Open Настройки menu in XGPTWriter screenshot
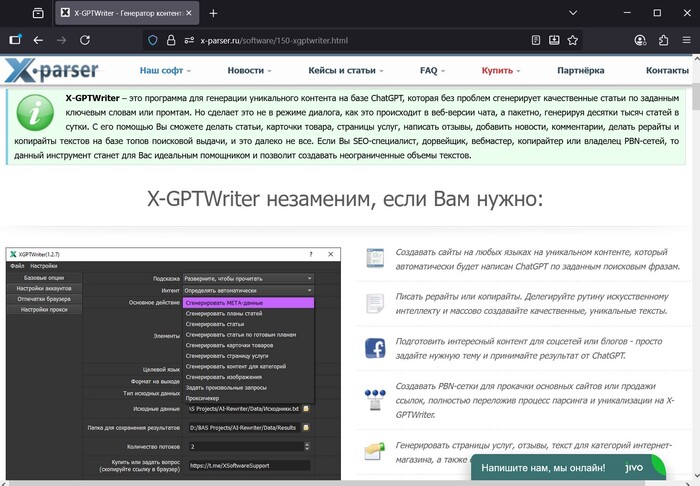700x486 pixels. [44, 266]
